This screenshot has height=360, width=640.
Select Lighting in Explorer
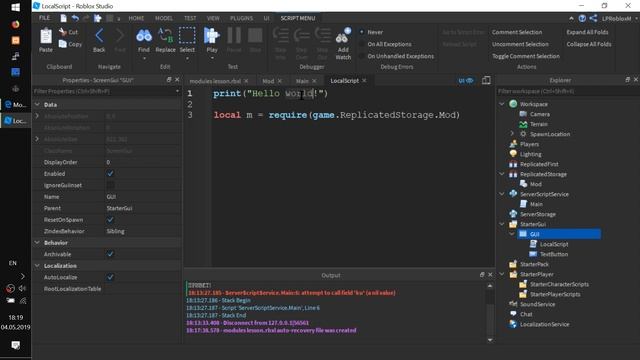point(531,154)
